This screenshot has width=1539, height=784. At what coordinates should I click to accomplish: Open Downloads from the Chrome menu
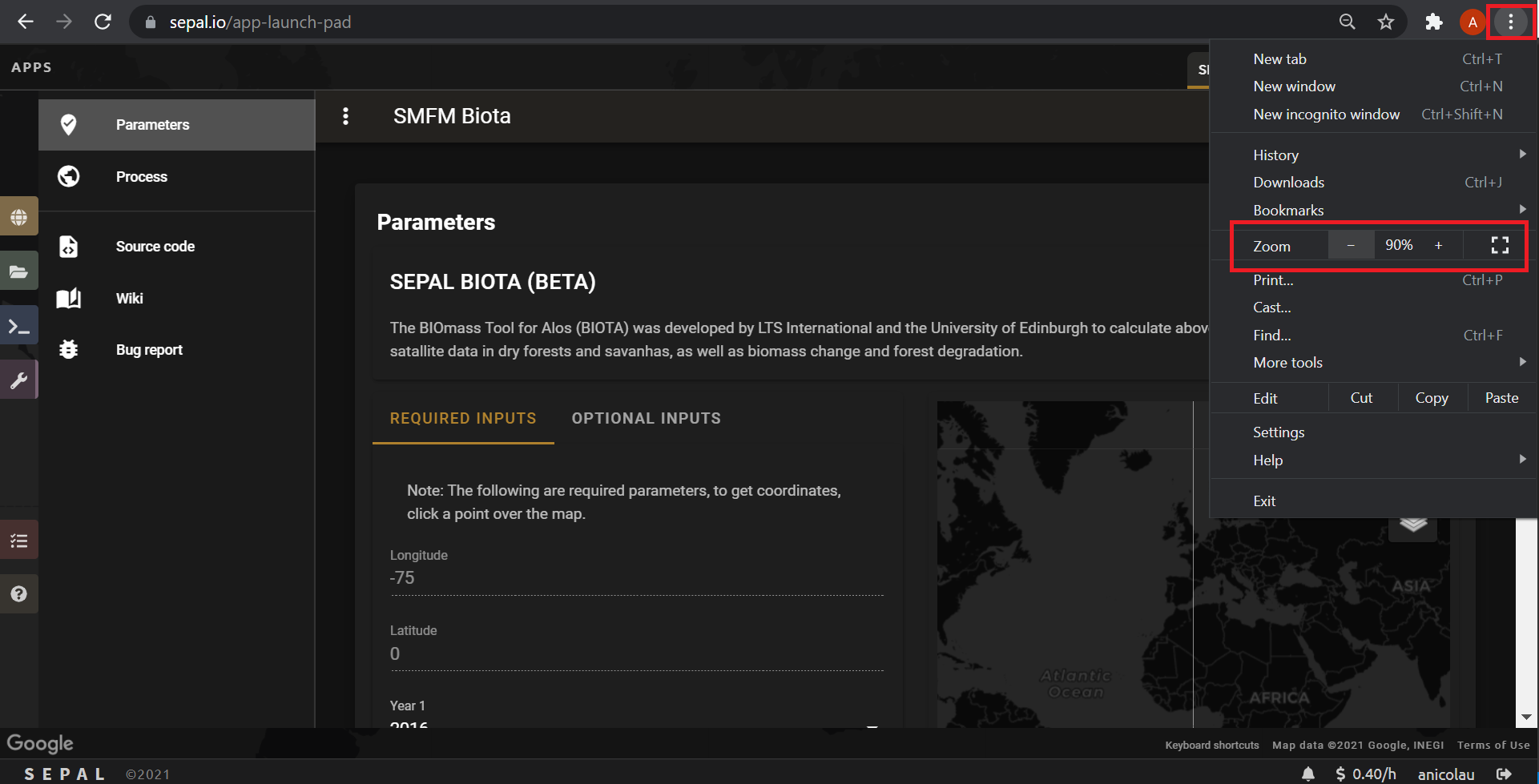click(1374, 183)
